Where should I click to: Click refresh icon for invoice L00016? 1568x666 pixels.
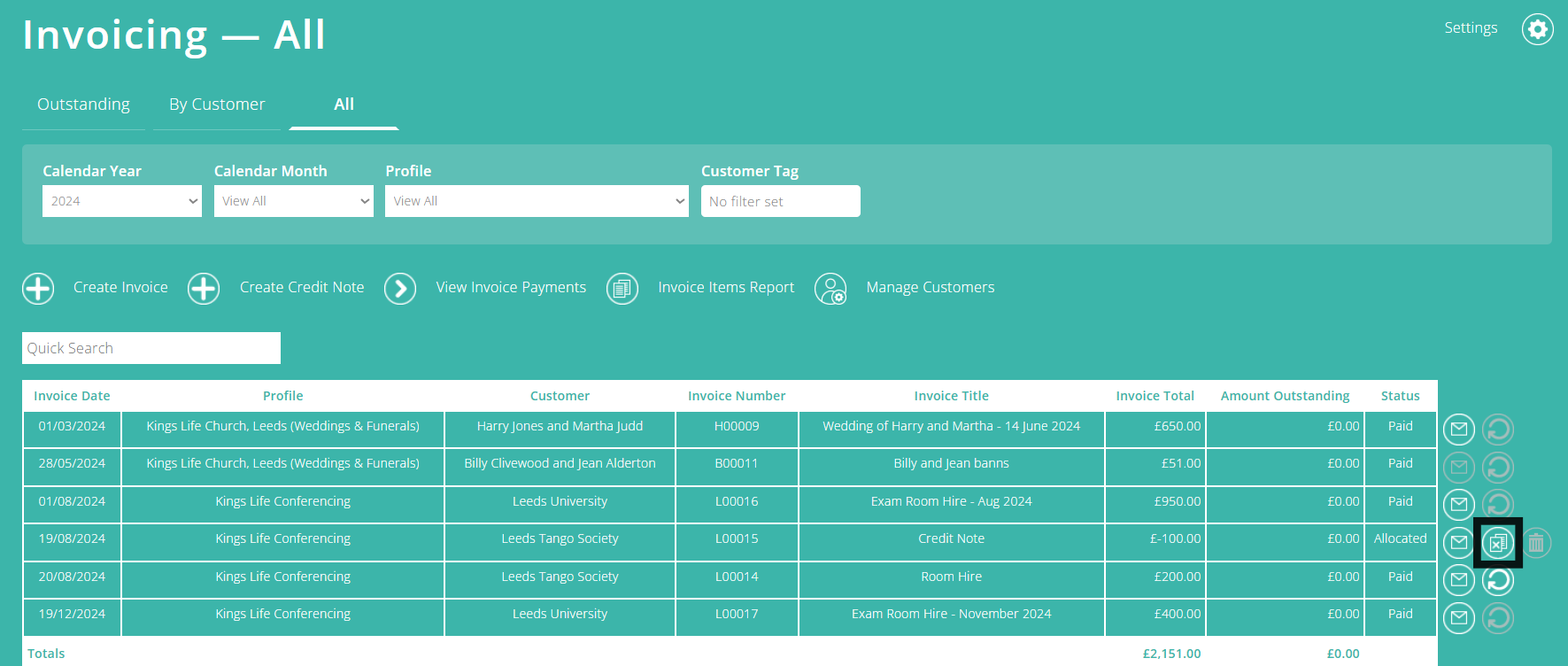(x=1498, y=505)
